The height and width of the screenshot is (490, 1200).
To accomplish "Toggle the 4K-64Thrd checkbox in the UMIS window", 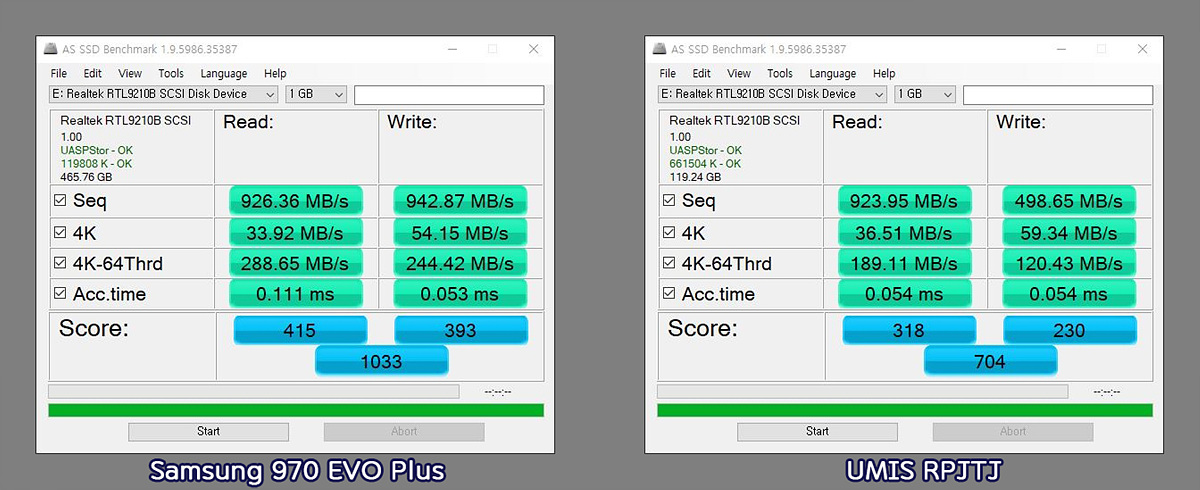I will (x=669, y=264).
